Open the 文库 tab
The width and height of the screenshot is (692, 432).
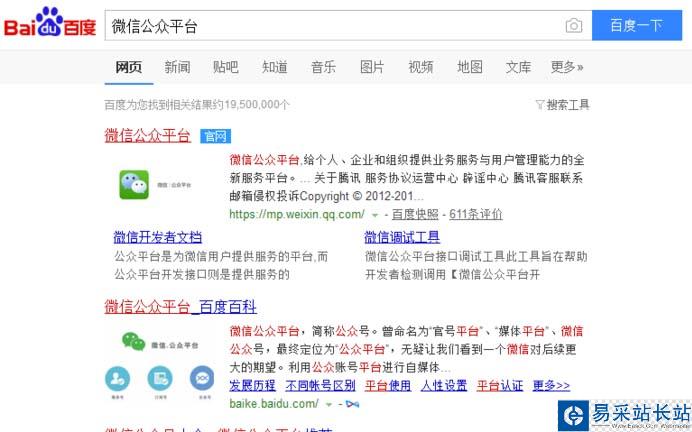coord(518,67)
